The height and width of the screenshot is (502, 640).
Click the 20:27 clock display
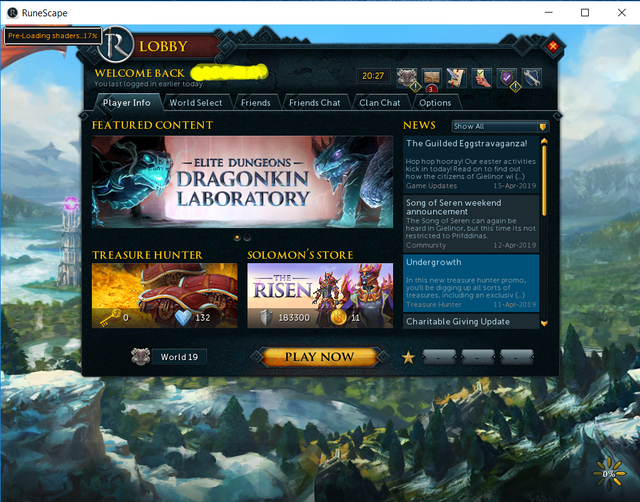click(373, 76)
